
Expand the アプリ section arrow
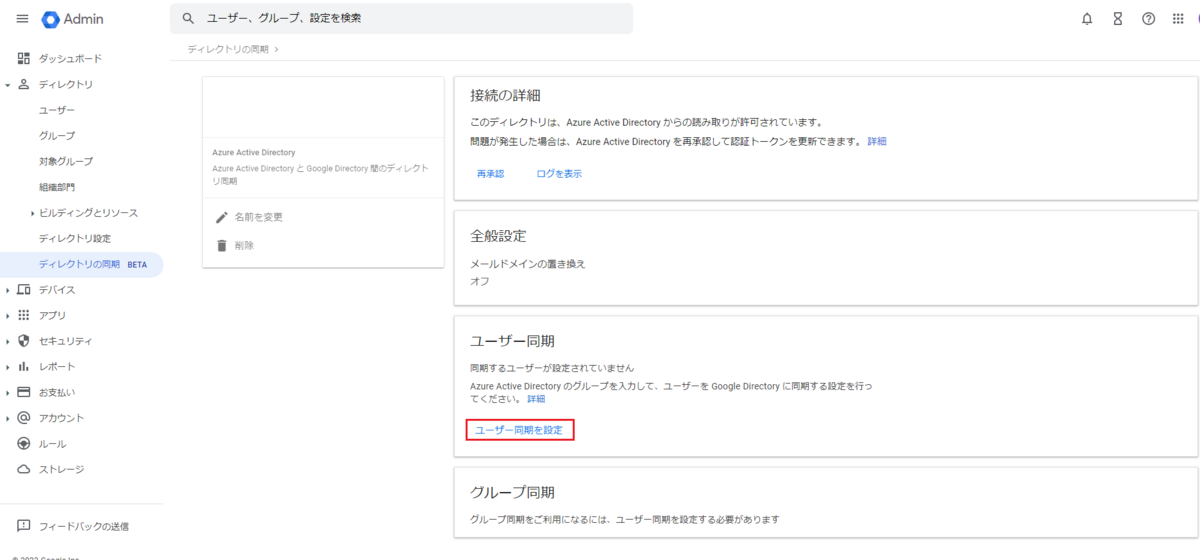[8, 316]
